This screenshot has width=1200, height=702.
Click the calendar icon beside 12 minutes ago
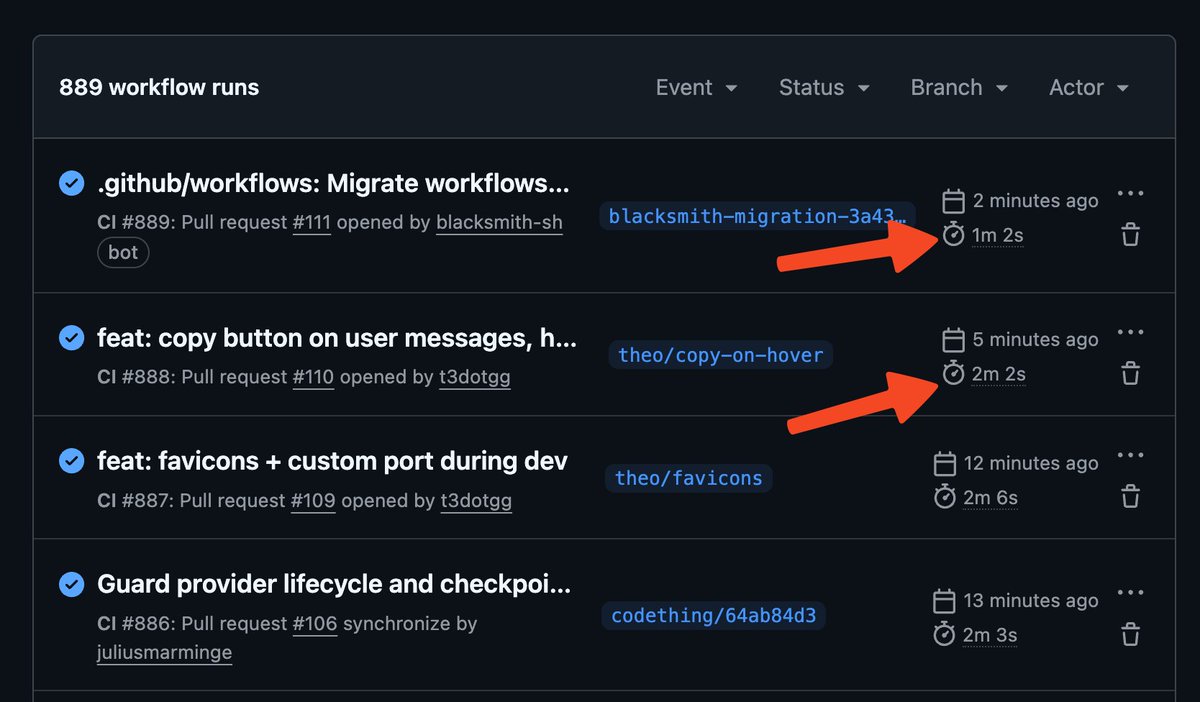click(945, 463)
